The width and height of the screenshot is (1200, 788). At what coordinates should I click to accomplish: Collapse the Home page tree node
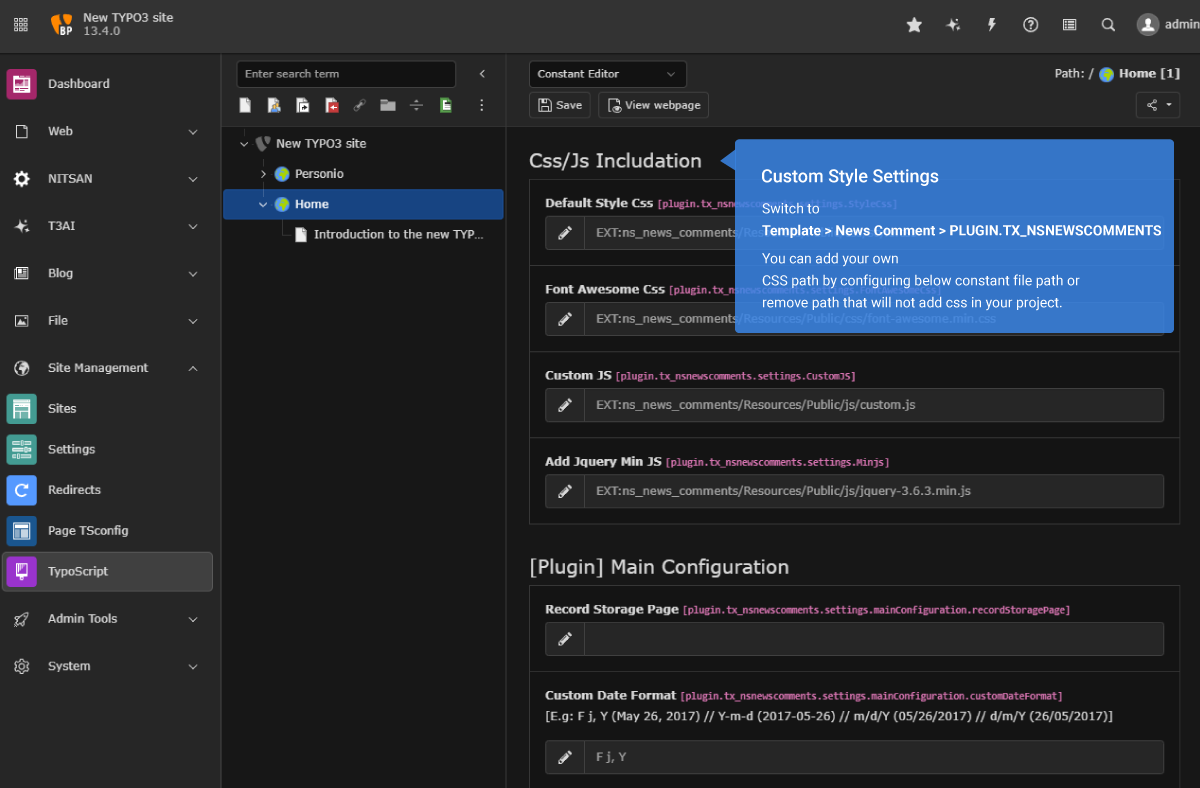point(264,204)
